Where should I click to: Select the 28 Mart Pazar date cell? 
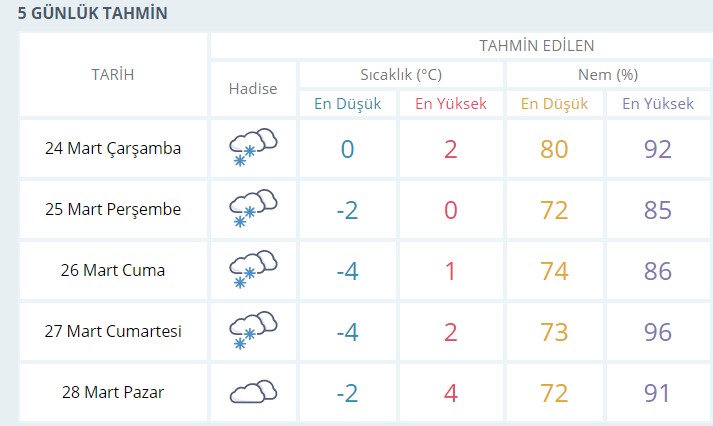coord(113,392)
